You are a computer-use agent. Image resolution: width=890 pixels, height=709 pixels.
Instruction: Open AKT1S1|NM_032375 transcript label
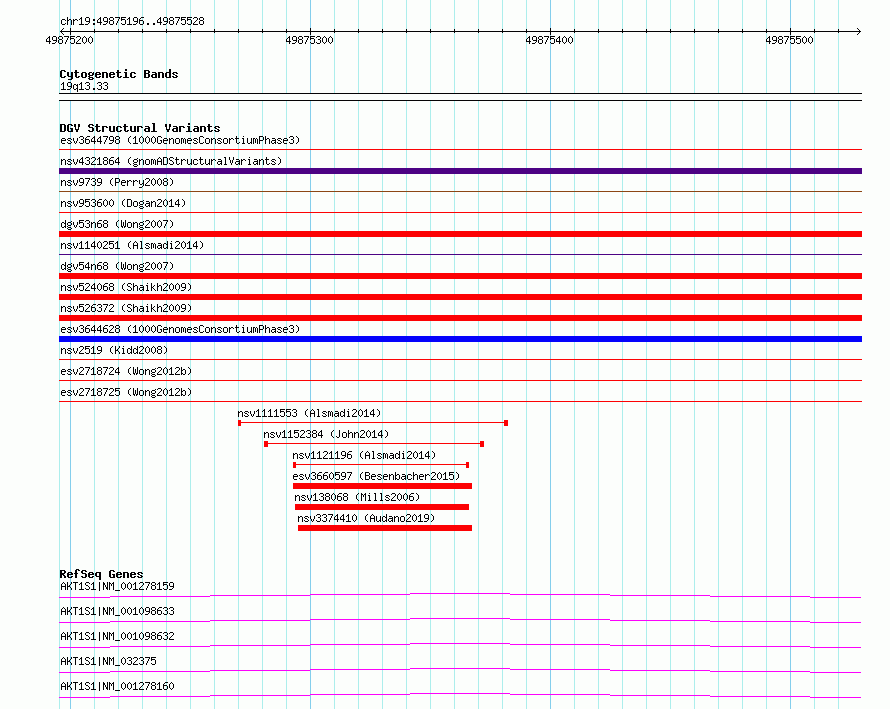[x=108, y=661]
